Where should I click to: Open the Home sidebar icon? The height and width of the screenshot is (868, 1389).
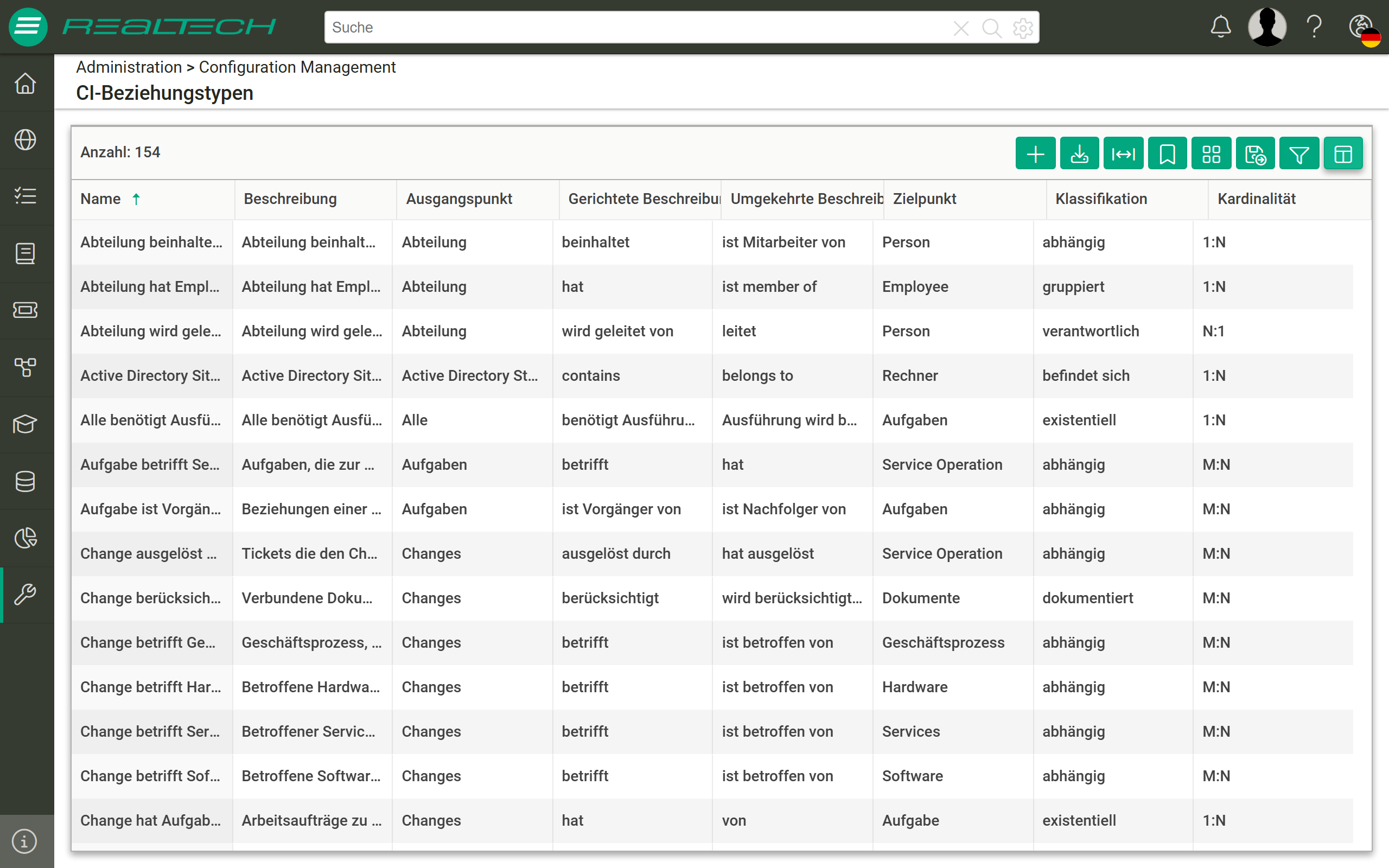click(x=26, y=83)
